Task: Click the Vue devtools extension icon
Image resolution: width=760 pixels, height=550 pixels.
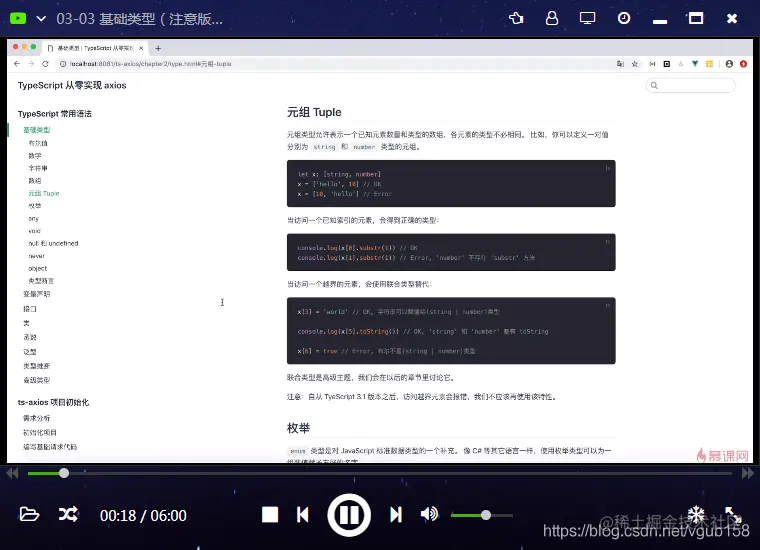Action: click(x=695, y=63)
